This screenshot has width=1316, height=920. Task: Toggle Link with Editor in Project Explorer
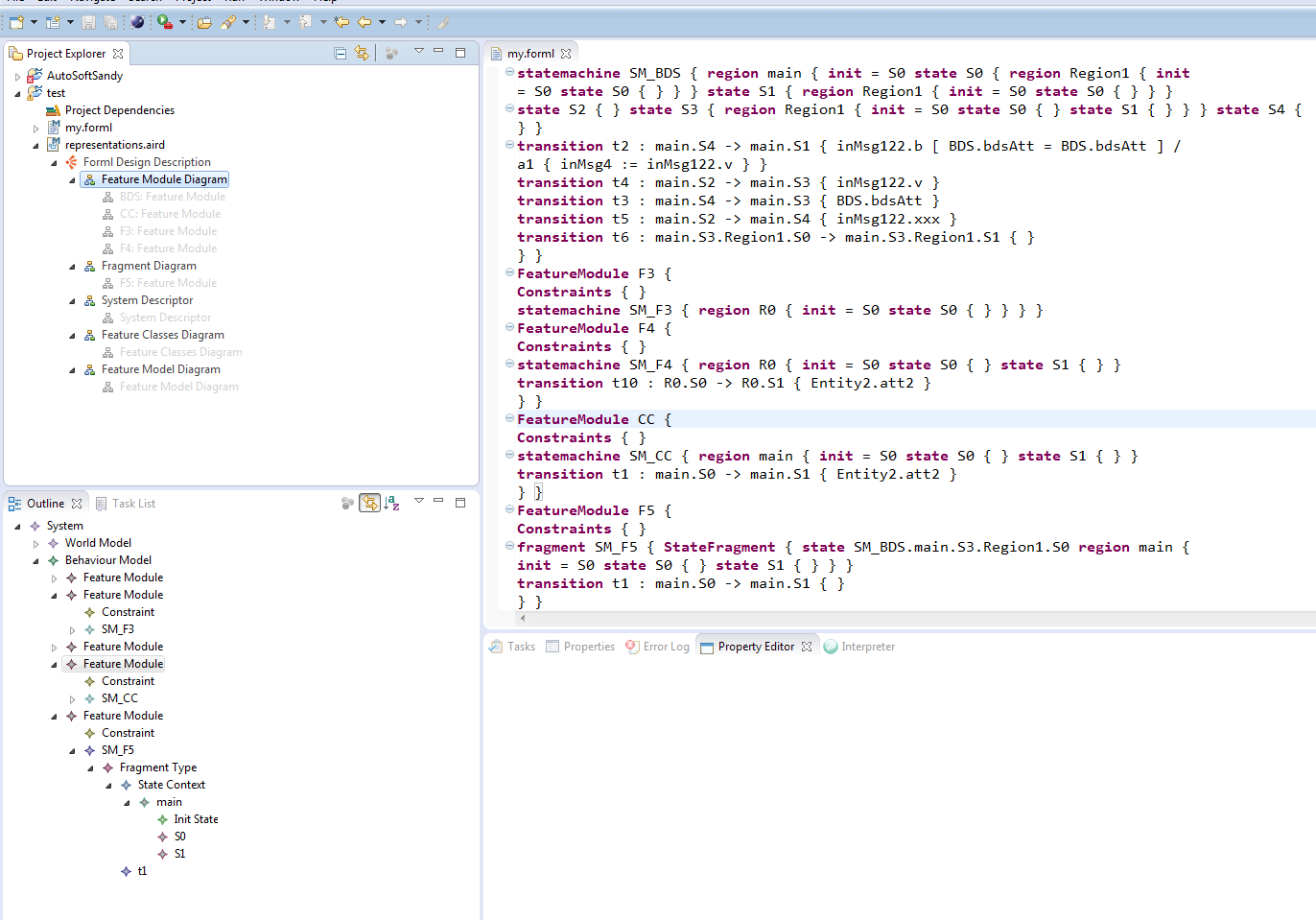point(362,54)
